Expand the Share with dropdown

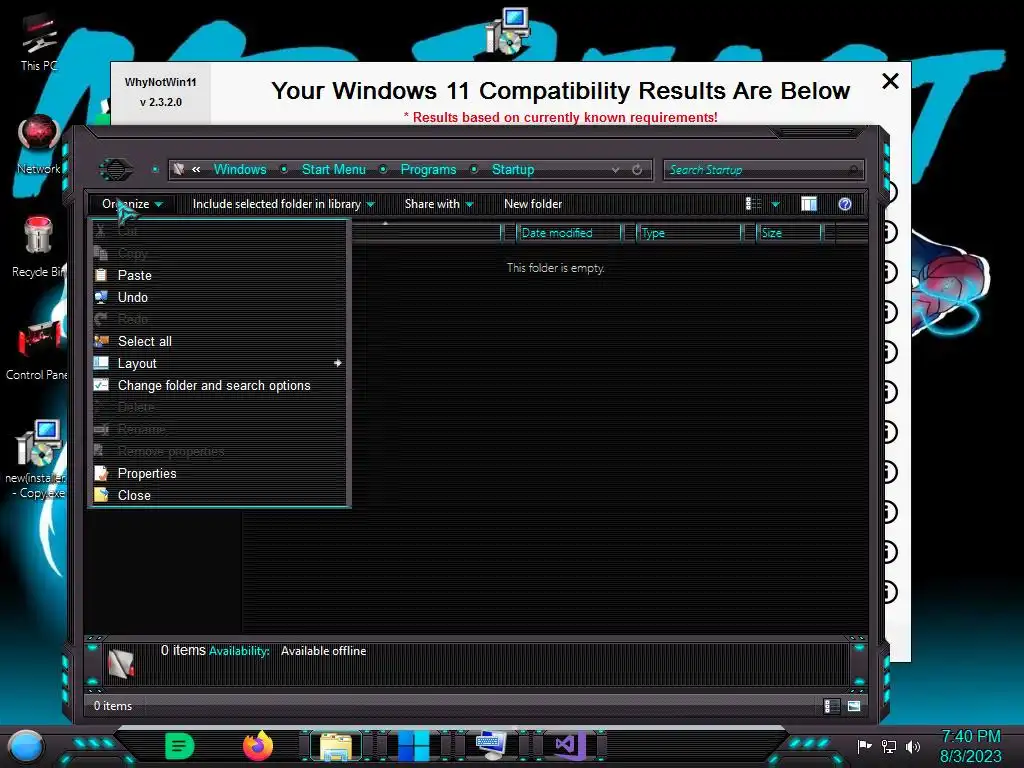tap(439, 204)
